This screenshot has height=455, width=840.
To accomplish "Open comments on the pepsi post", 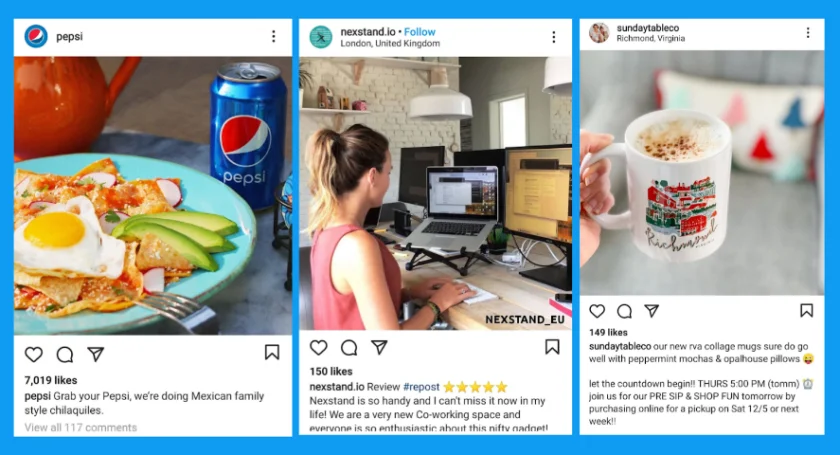I will point(65,354).
